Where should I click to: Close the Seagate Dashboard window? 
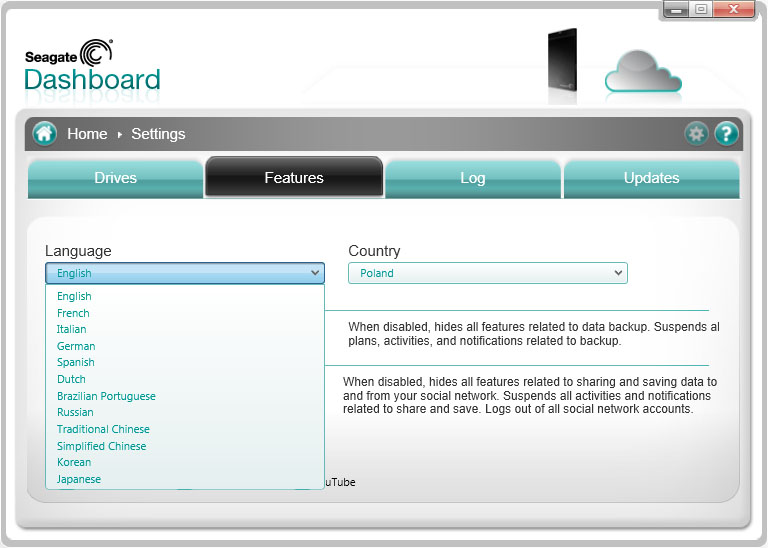(x=734, y=9)
